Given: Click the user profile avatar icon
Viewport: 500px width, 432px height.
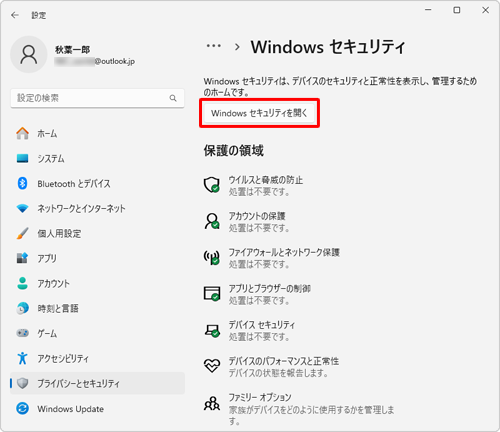Looking at the screenshot, I should [29, 54].
